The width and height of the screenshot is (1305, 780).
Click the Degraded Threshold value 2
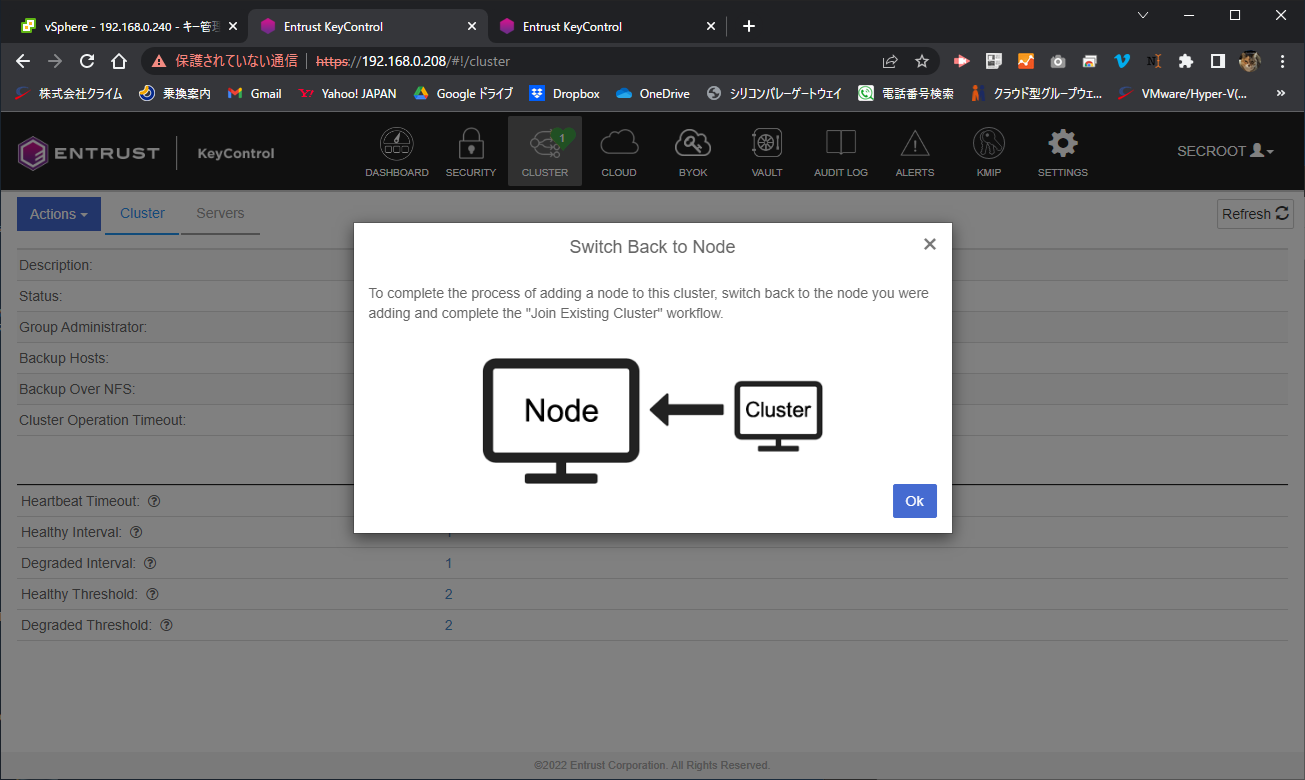tap(448, 625)
